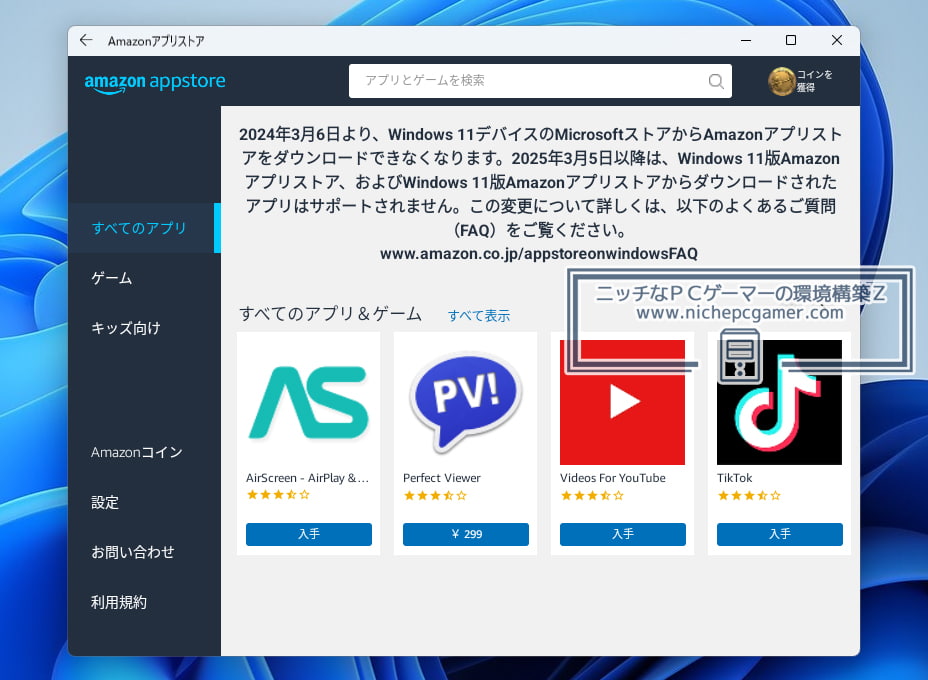Close the Amazonアプリストア window
Screen dimensions: 928x680
pyautogui.click(x=836, y=40)
